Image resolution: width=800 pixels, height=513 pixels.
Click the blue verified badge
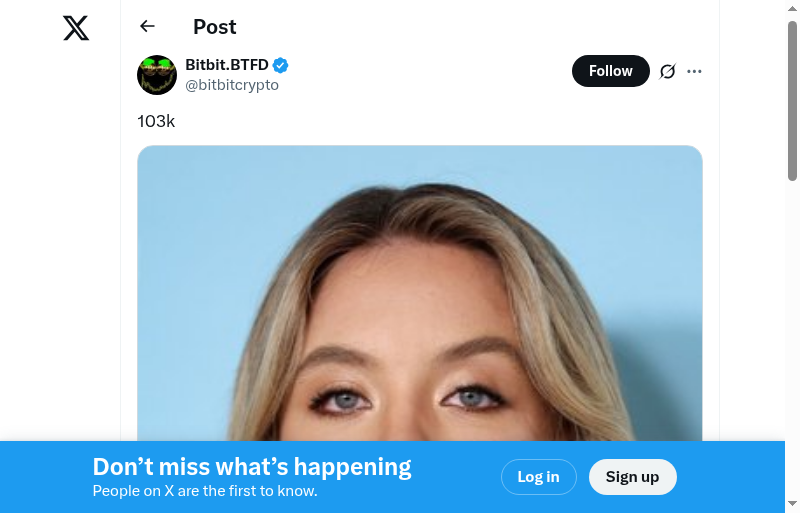pos(281,66)
